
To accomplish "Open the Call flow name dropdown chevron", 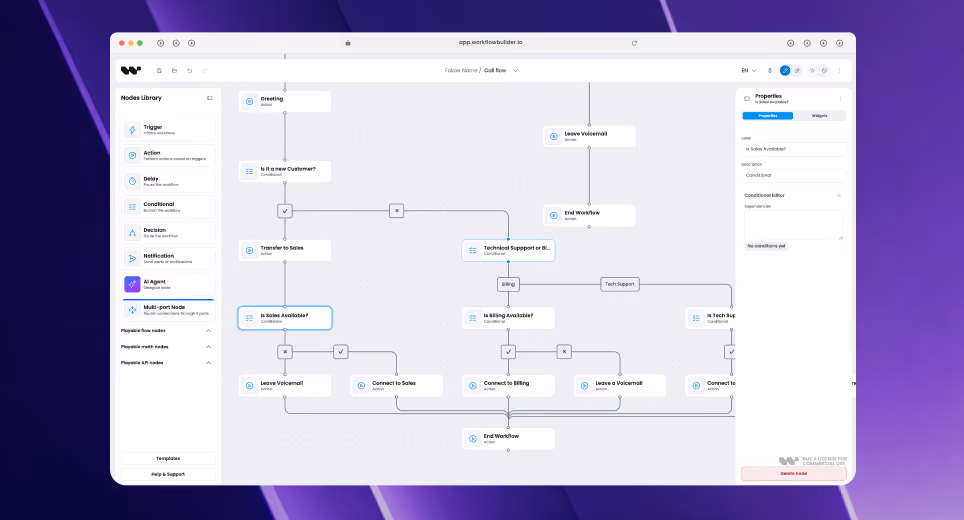I will (x=515, y=71).
